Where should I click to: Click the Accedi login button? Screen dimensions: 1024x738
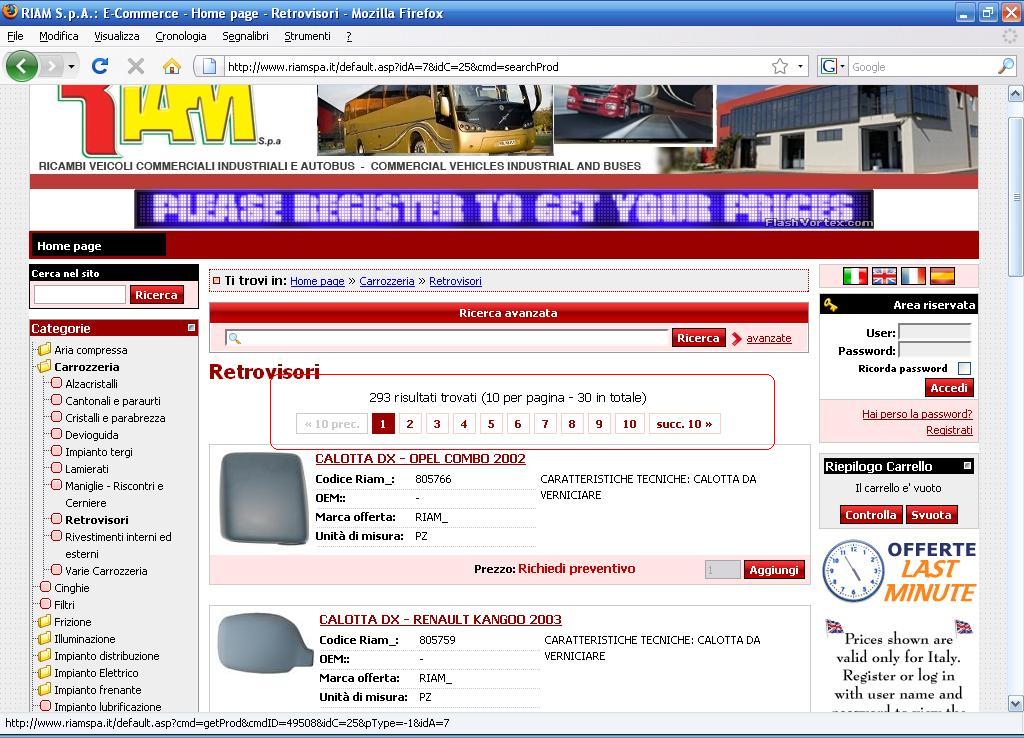[949, 388]
